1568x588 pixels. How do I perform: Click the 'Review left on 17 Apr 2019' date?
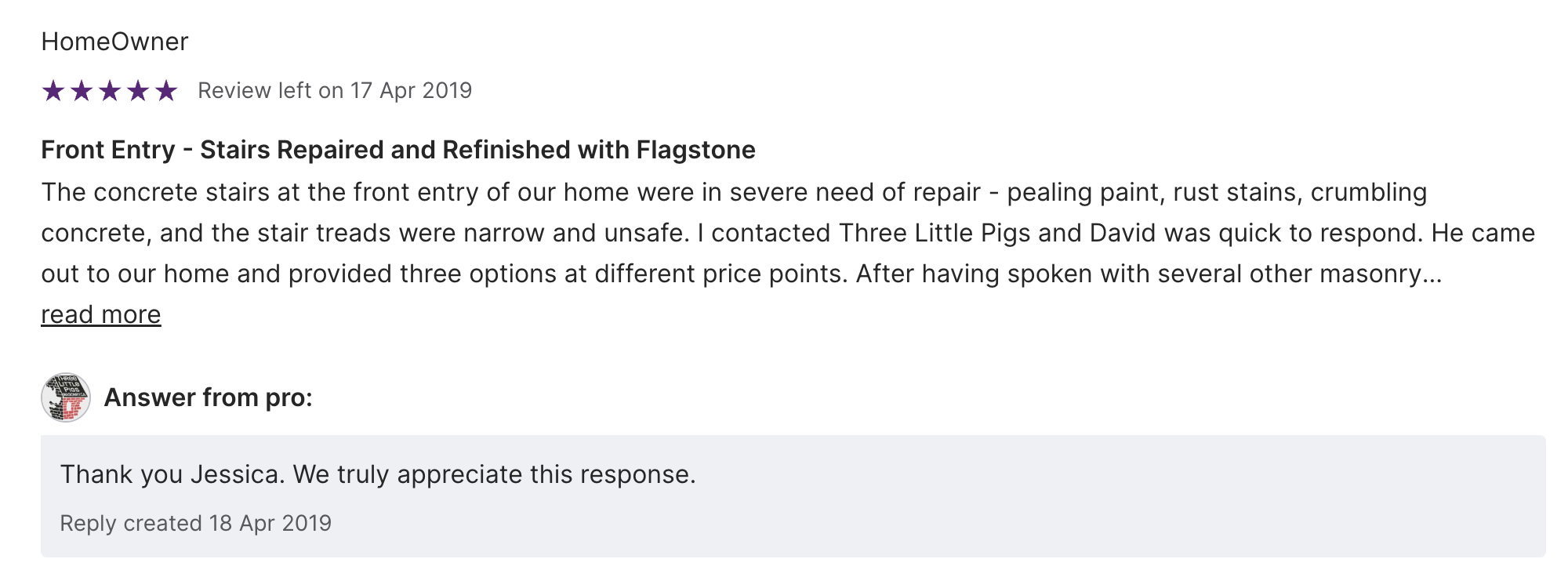[335, 91]
